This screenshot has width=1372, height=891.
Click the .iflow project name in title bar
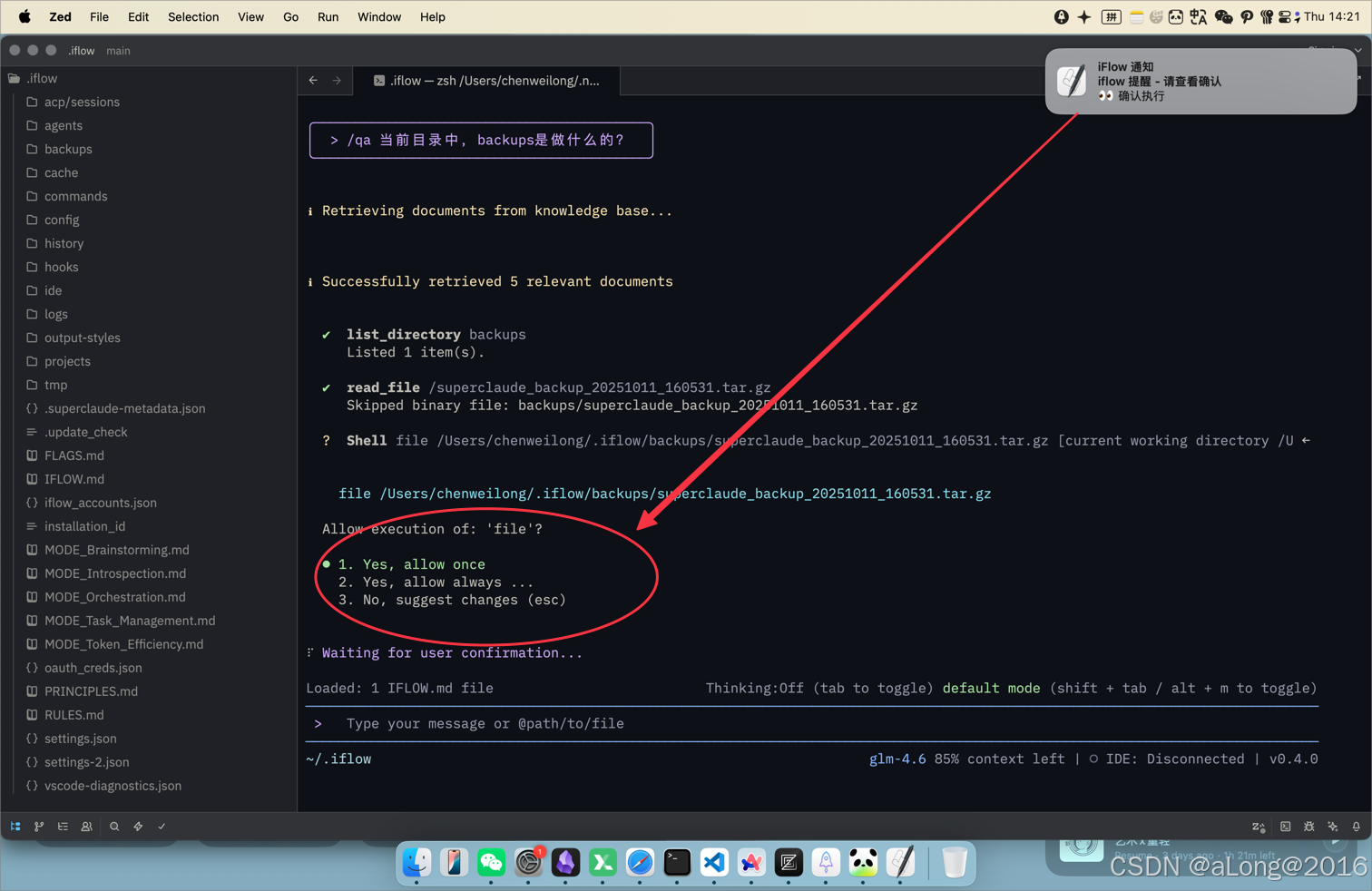point(81,51)
